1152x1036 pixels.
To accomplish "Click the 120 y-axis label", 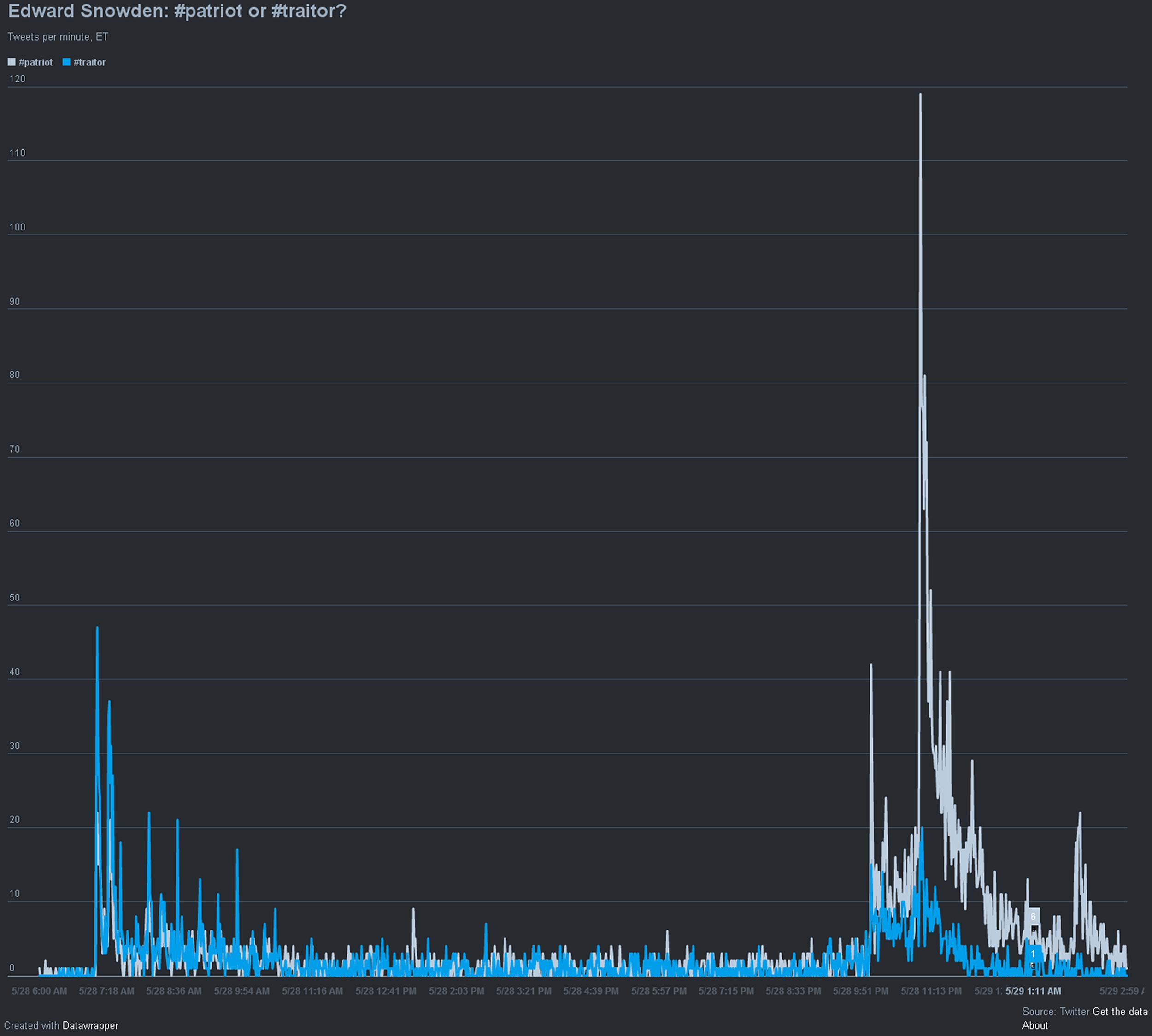I will click(x=17, y=78).
